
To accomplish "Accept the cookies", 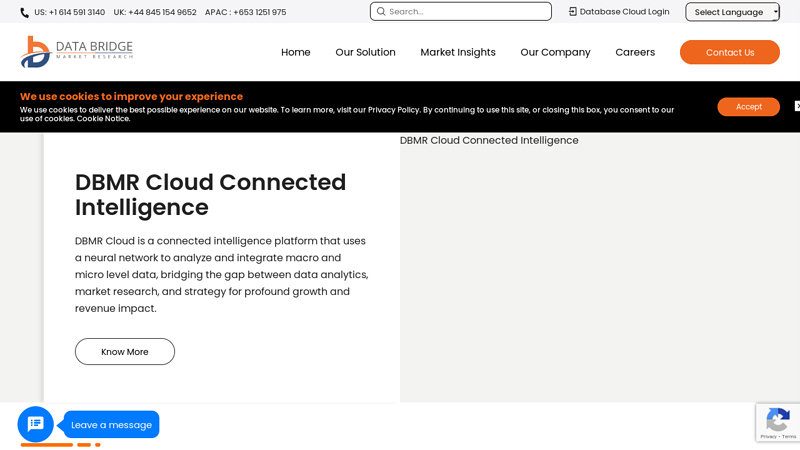I will click(x=748, y=107).
